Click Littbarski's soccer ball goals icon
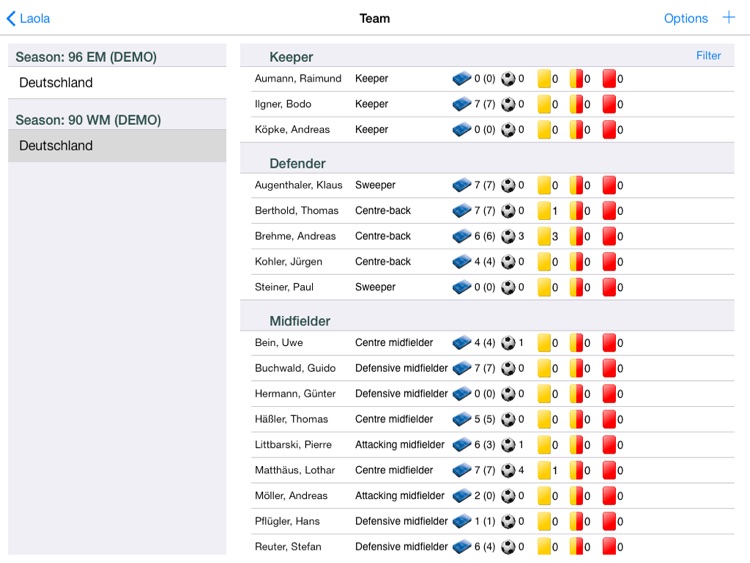This screenshot has height=563, width=750. click(509, 445)
